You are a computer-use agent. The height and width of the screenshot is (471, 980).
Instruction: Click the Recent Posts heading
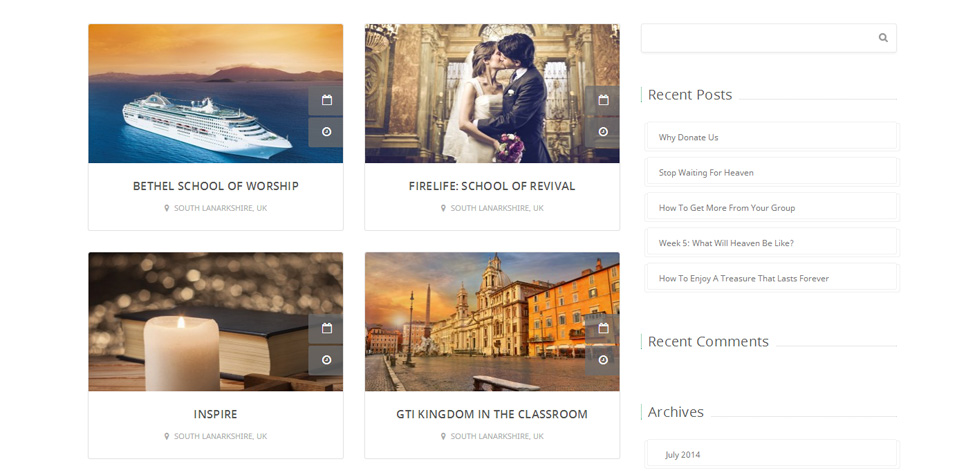(x=689, y=95)
